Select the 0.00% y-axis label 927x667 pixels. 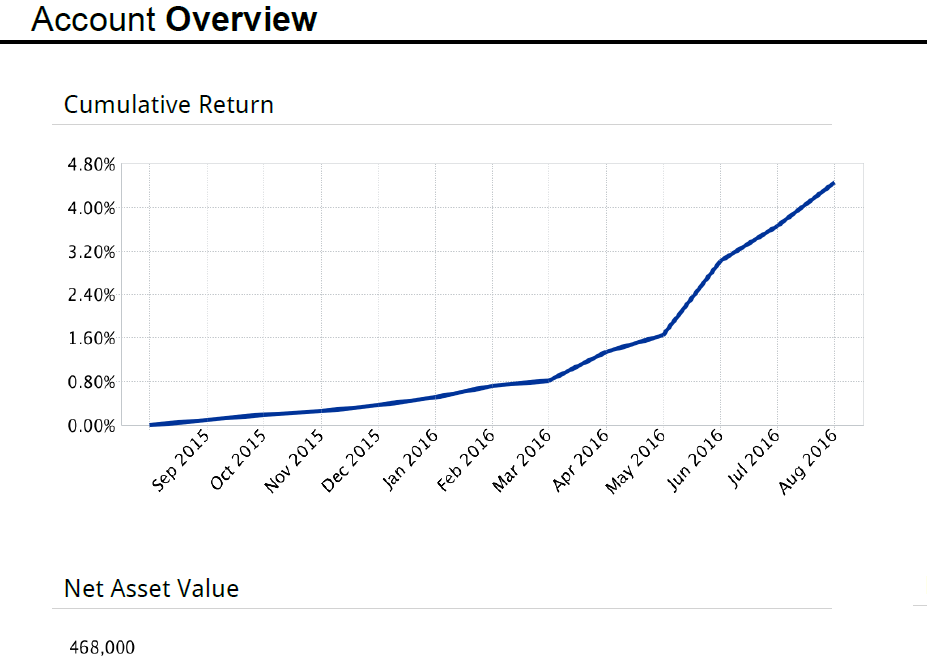pyautogui.click(x=92, y=426)
